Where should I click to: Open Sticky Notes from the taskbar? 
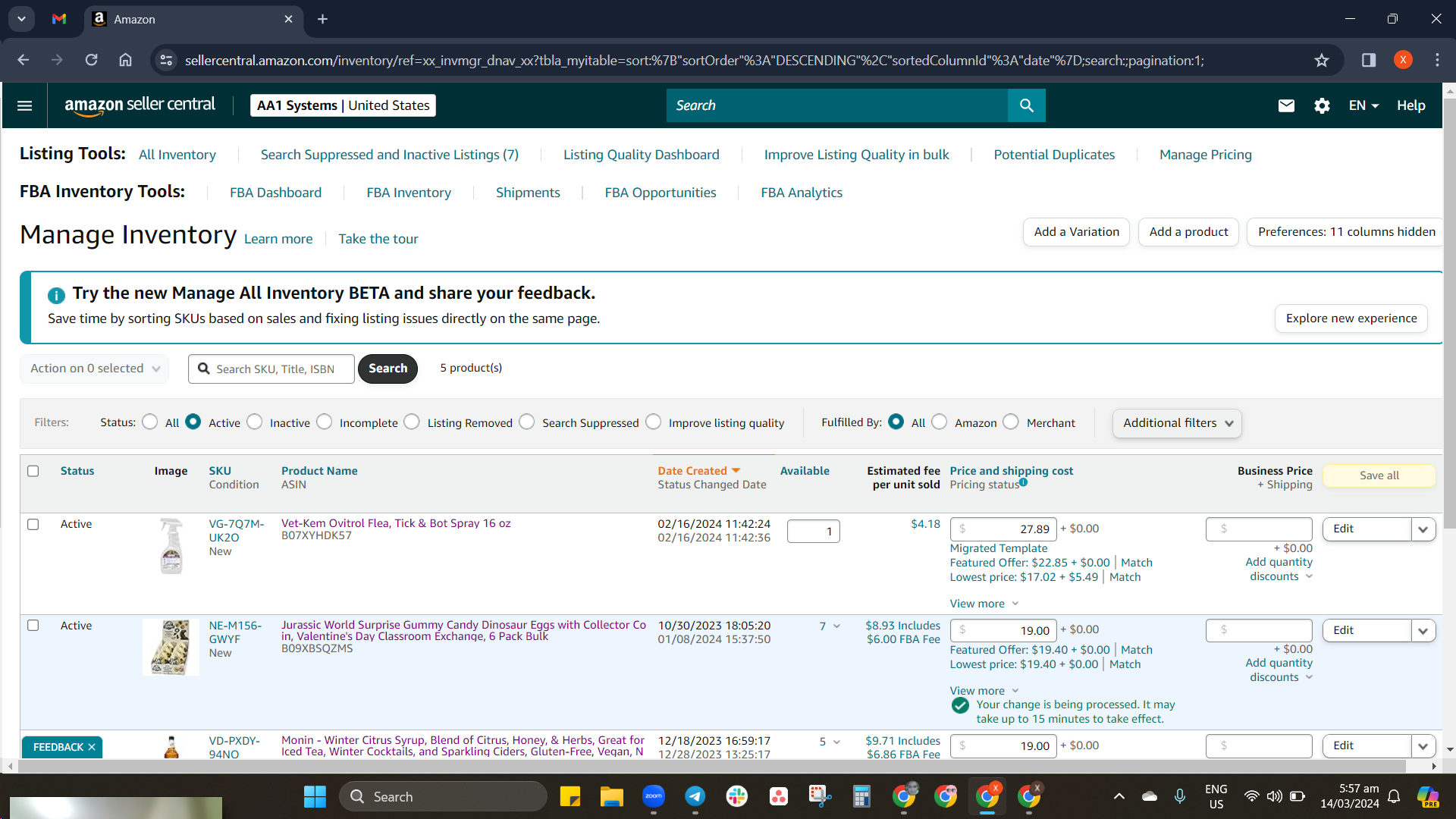[x=570, y=796]
